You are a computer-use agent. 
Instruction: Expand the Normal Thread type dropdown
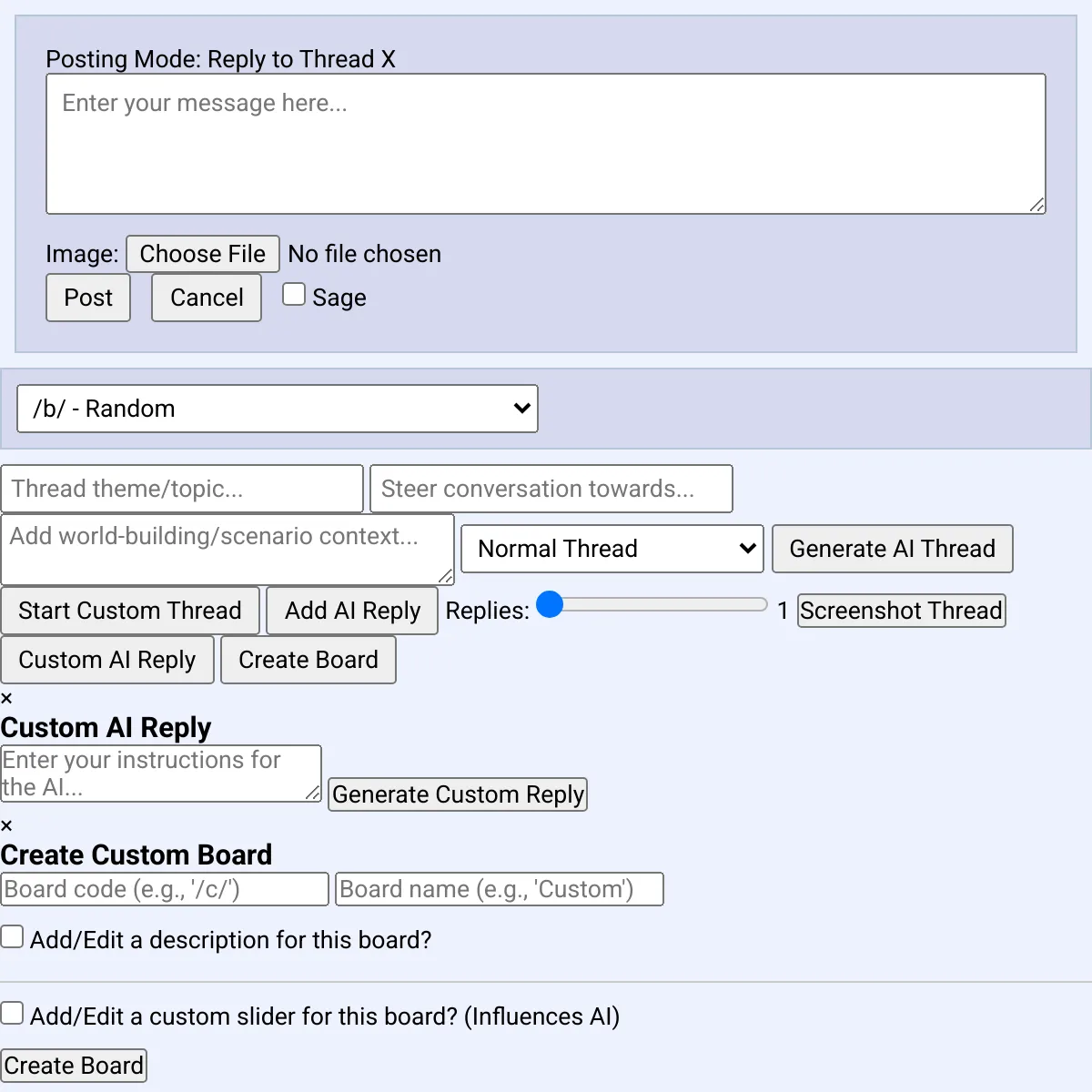pos(612,549)
